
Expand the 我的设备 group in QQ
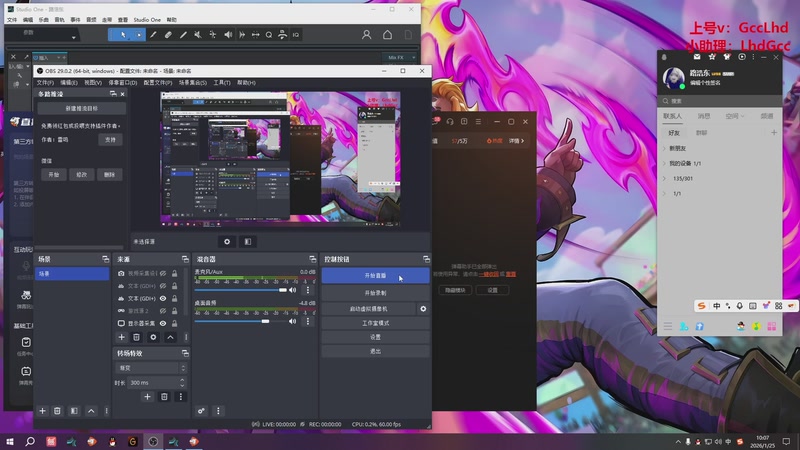(x=664, y=163)
